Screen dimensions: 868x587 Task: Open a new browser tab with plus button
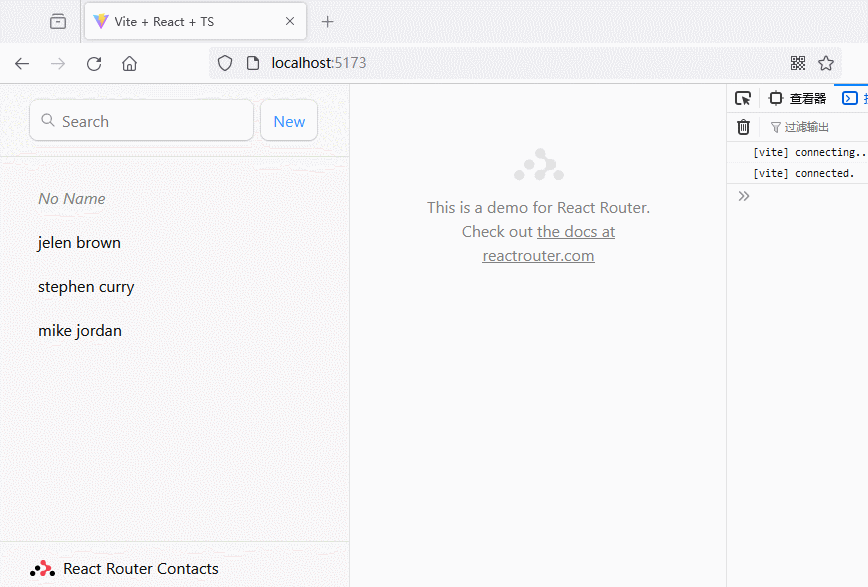coord(327,21)
